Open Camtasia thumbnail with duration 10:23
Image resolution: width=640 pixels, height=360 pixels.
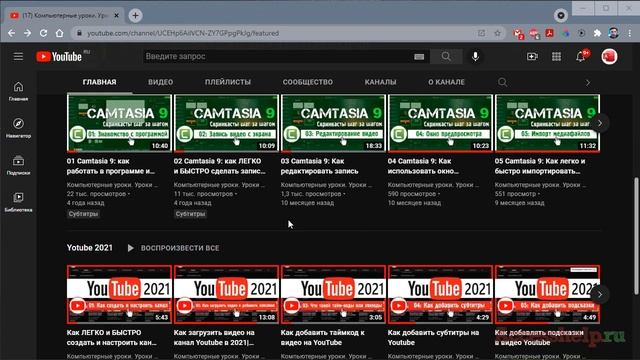point(440,123)
